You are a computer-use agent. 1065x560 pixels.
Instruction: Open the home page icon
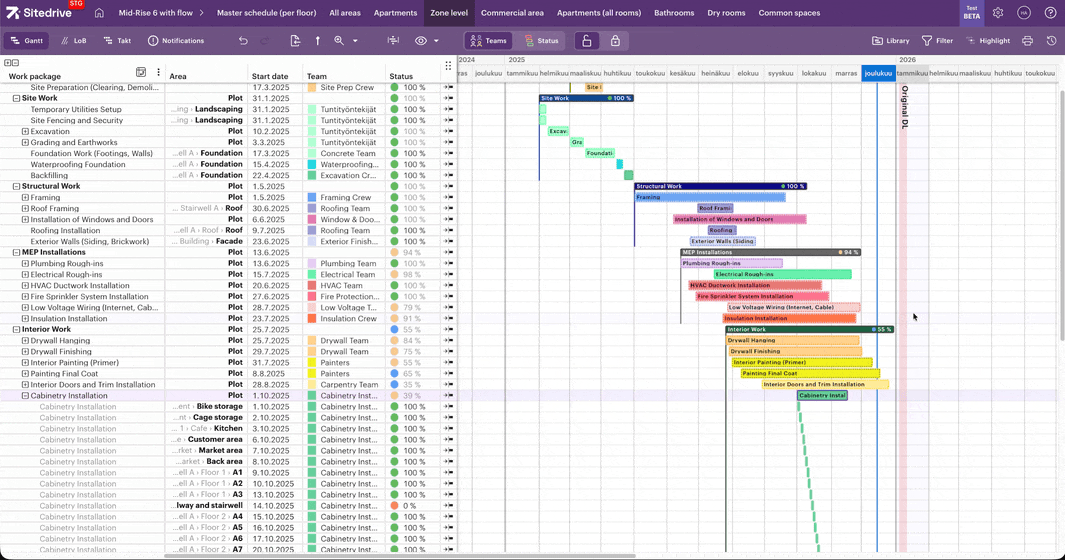(99, 13)
